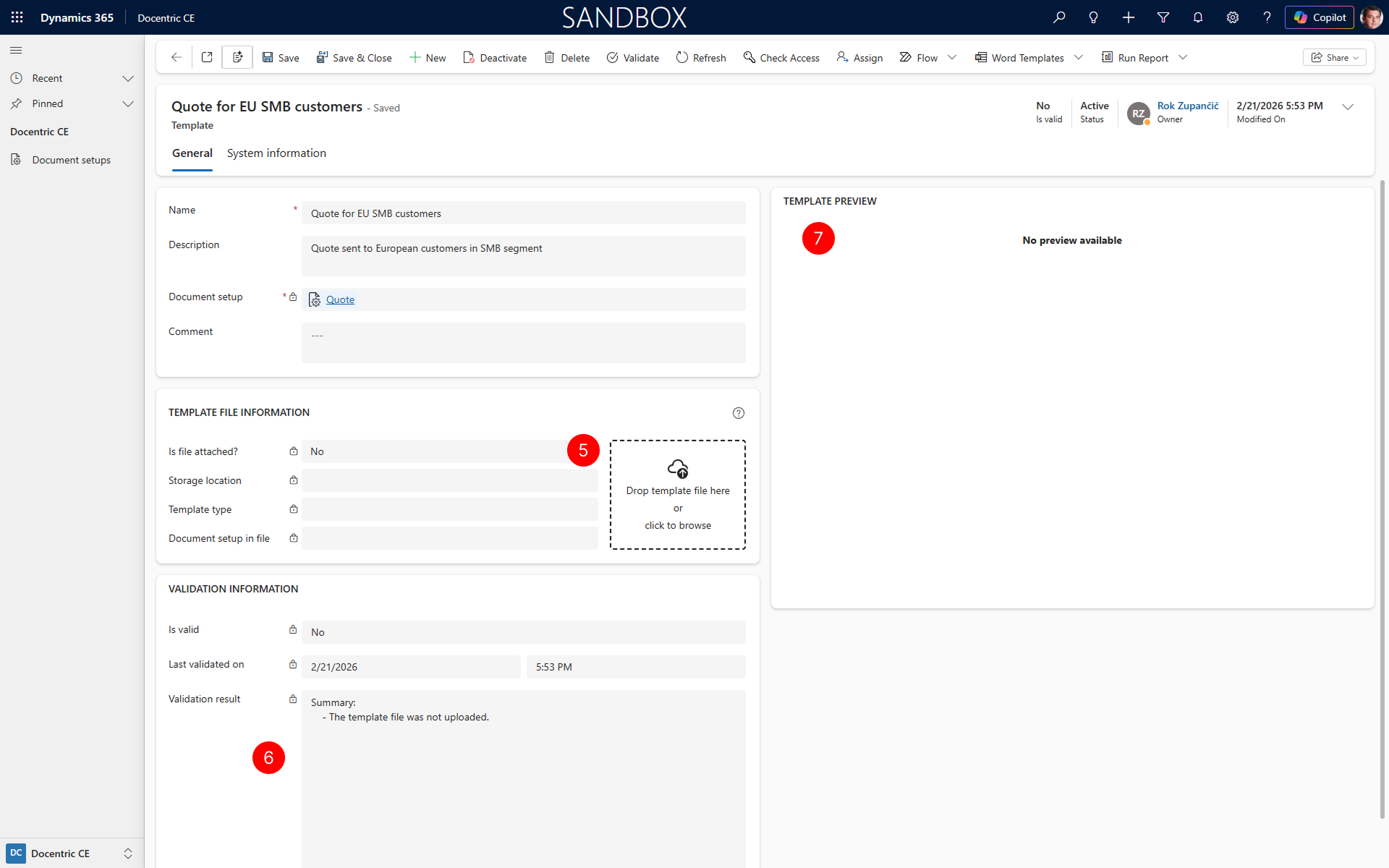Click the Is file attached value field

tap(450, 451)
